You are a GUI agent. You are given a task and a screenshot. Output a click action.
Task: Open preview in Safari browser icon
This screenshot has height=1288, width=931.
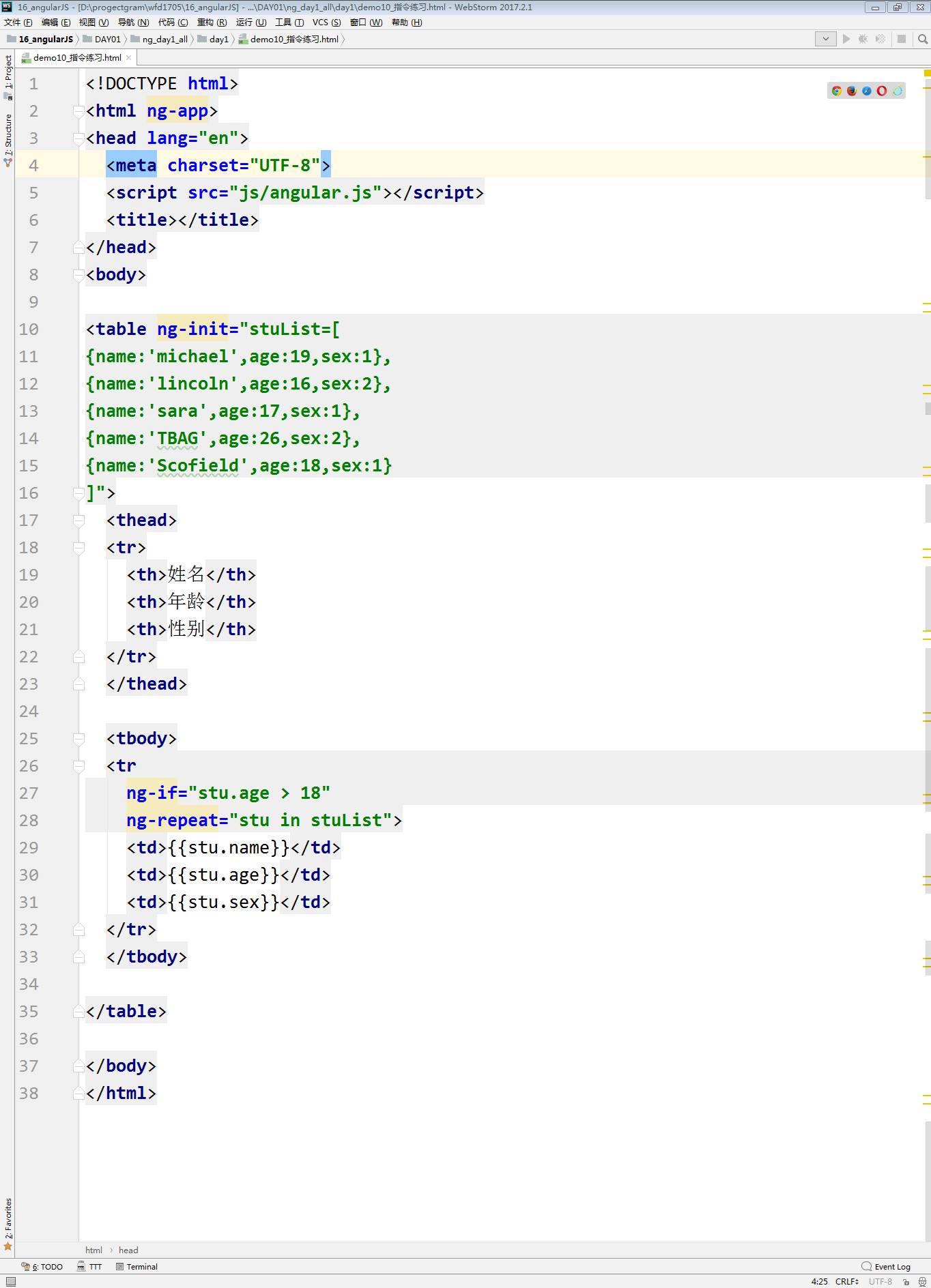(867, 91)
